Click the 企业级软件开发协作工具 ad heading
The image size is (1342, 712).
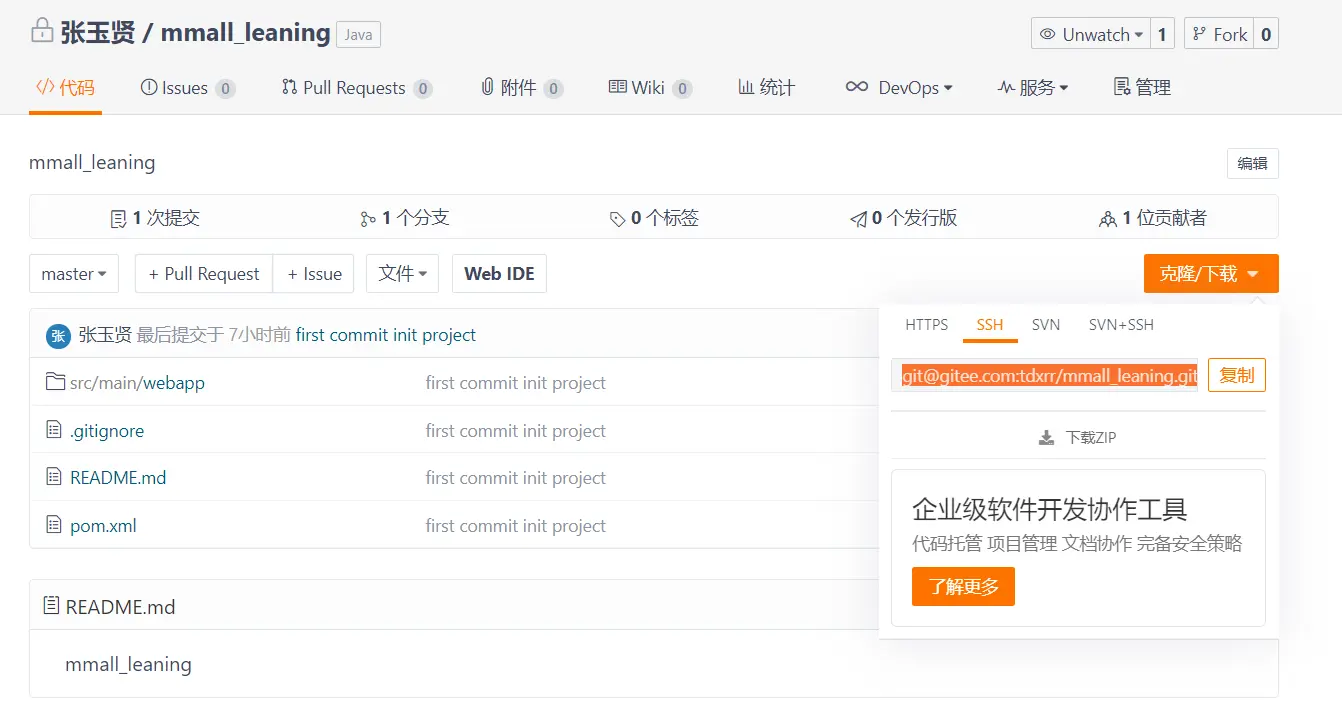pos(1049,509)
